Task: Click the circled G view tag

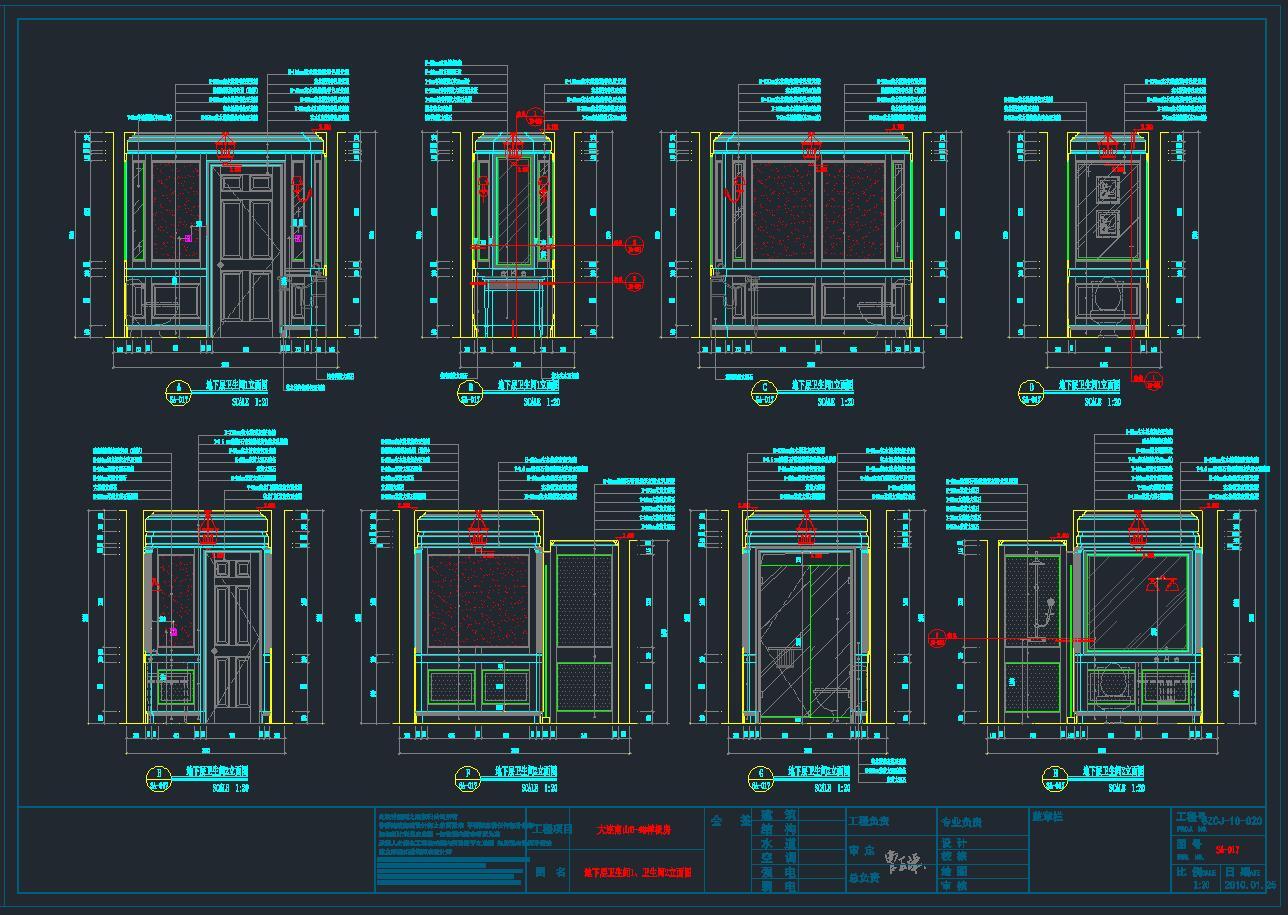Action: coord(762,778)
